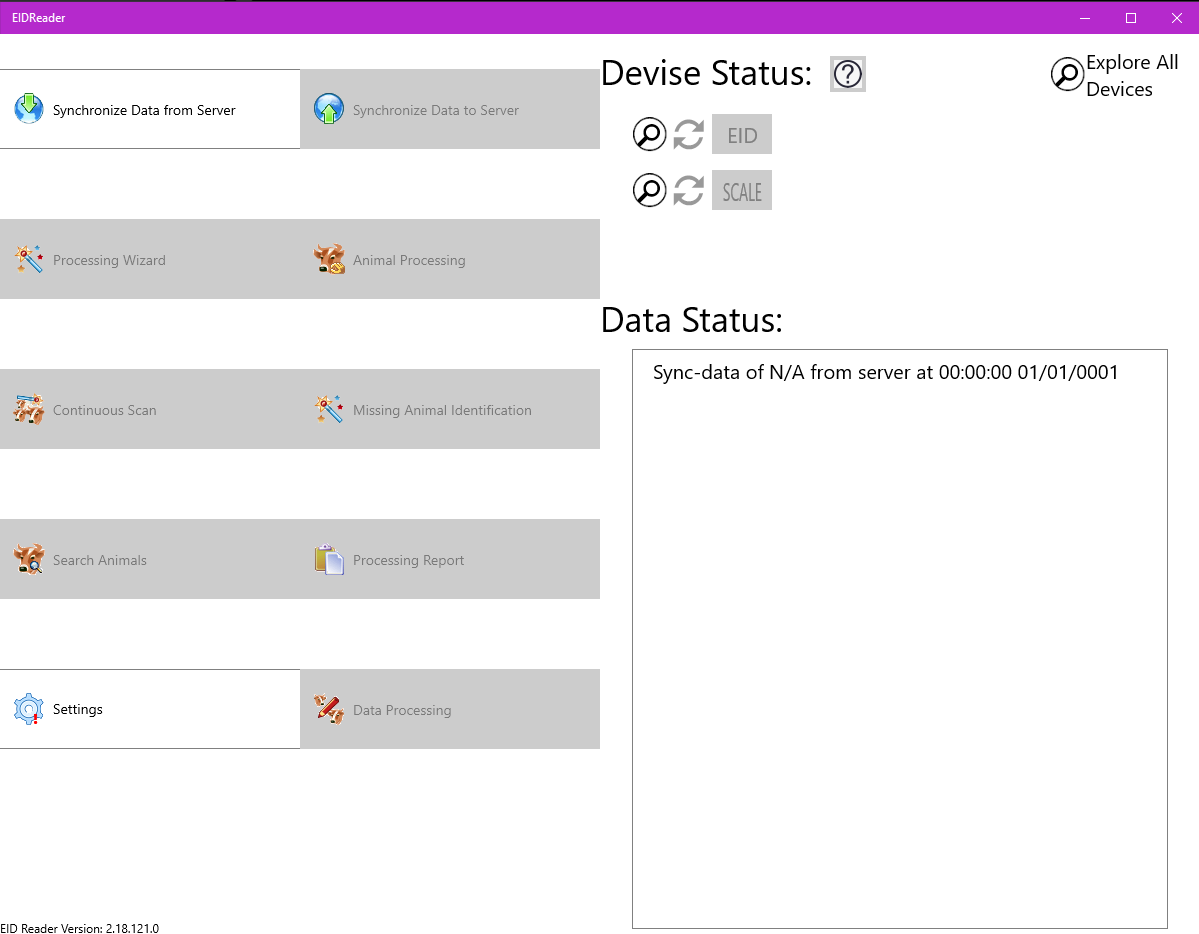Click the Settings gear icon

point(29,709)
